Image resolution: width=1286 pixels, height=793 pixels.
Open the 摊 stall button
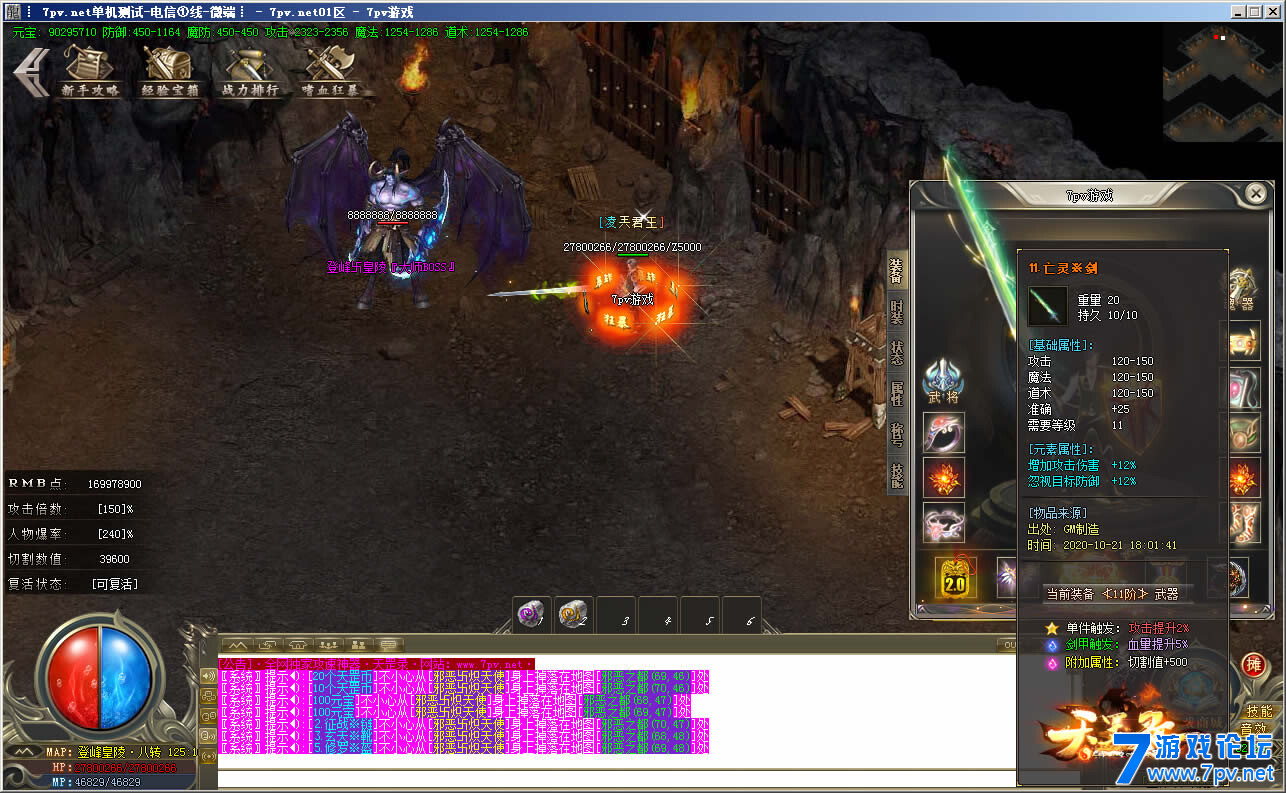click(1252, 664)
